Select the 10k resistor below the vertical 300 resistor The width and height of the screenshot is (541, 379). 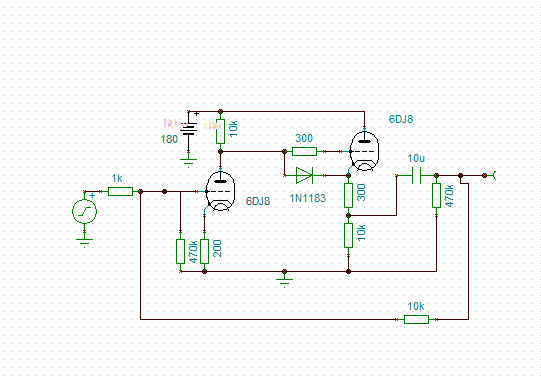(348, 235)
